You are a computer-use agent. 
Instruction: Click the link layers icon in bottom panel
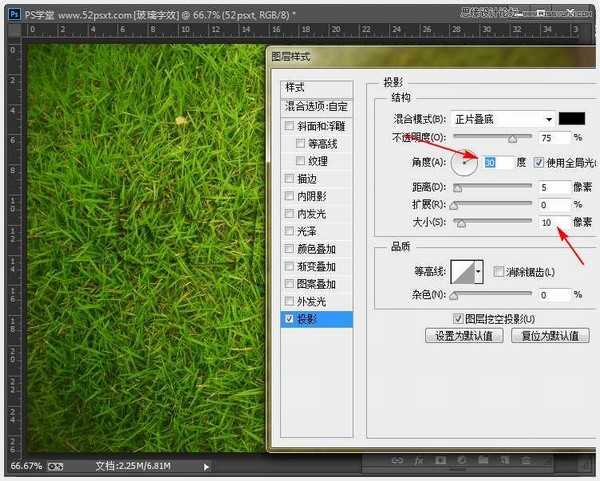tap(397, 461)
